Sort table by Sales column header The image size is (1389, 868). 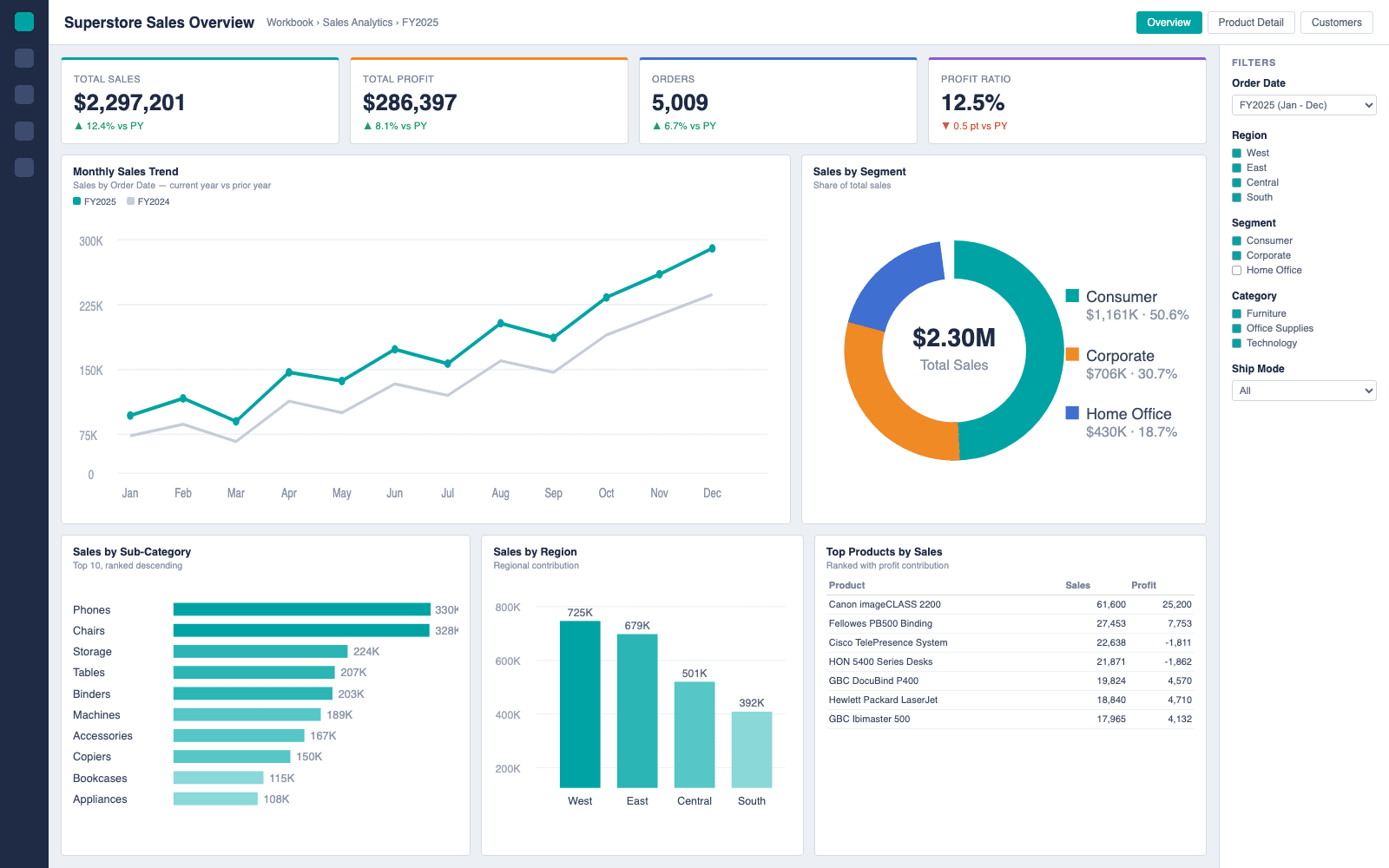(x=1077, y=585)
